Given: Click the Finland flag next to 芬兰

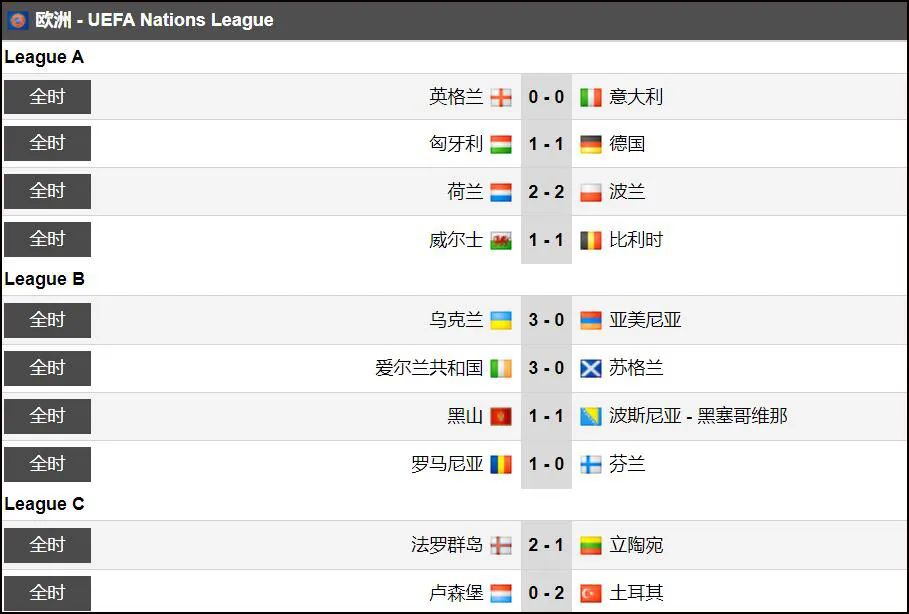Looking at the screenshot, I should coord(591,464).
